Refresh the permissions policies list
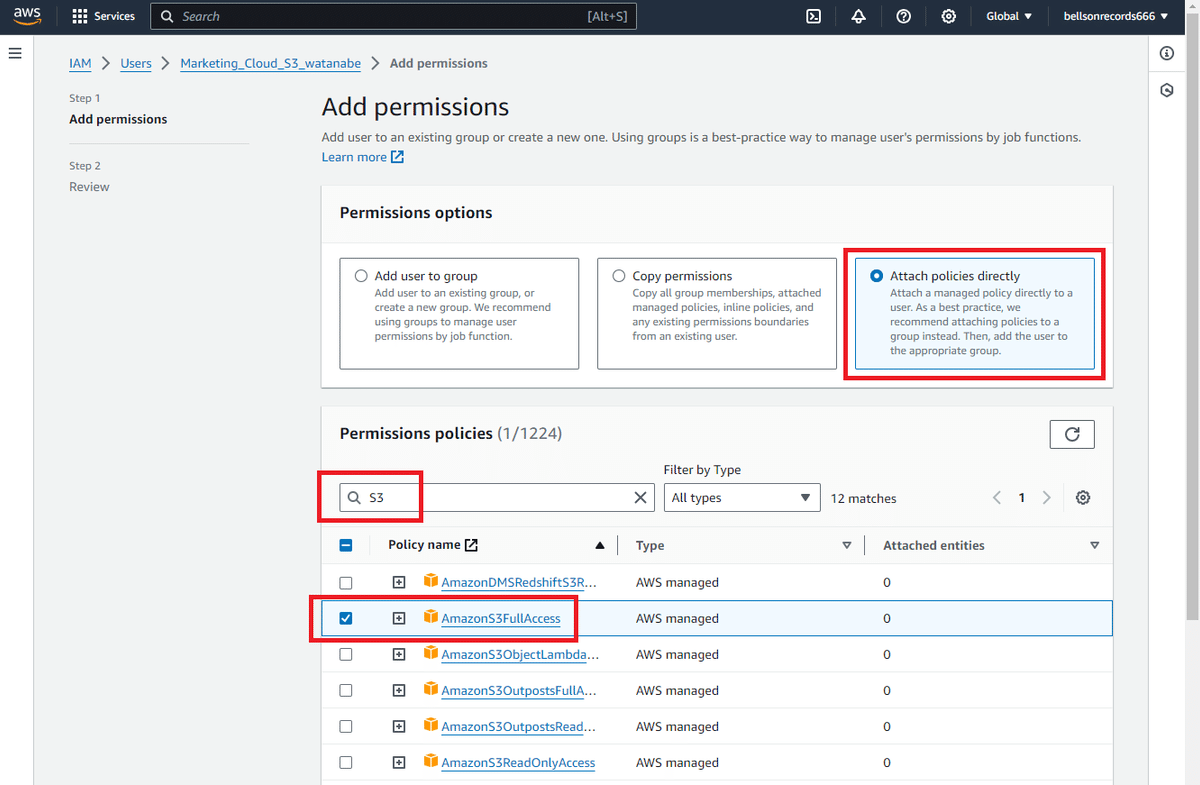Screen dimensions: 1200x785 (1072, 434)
